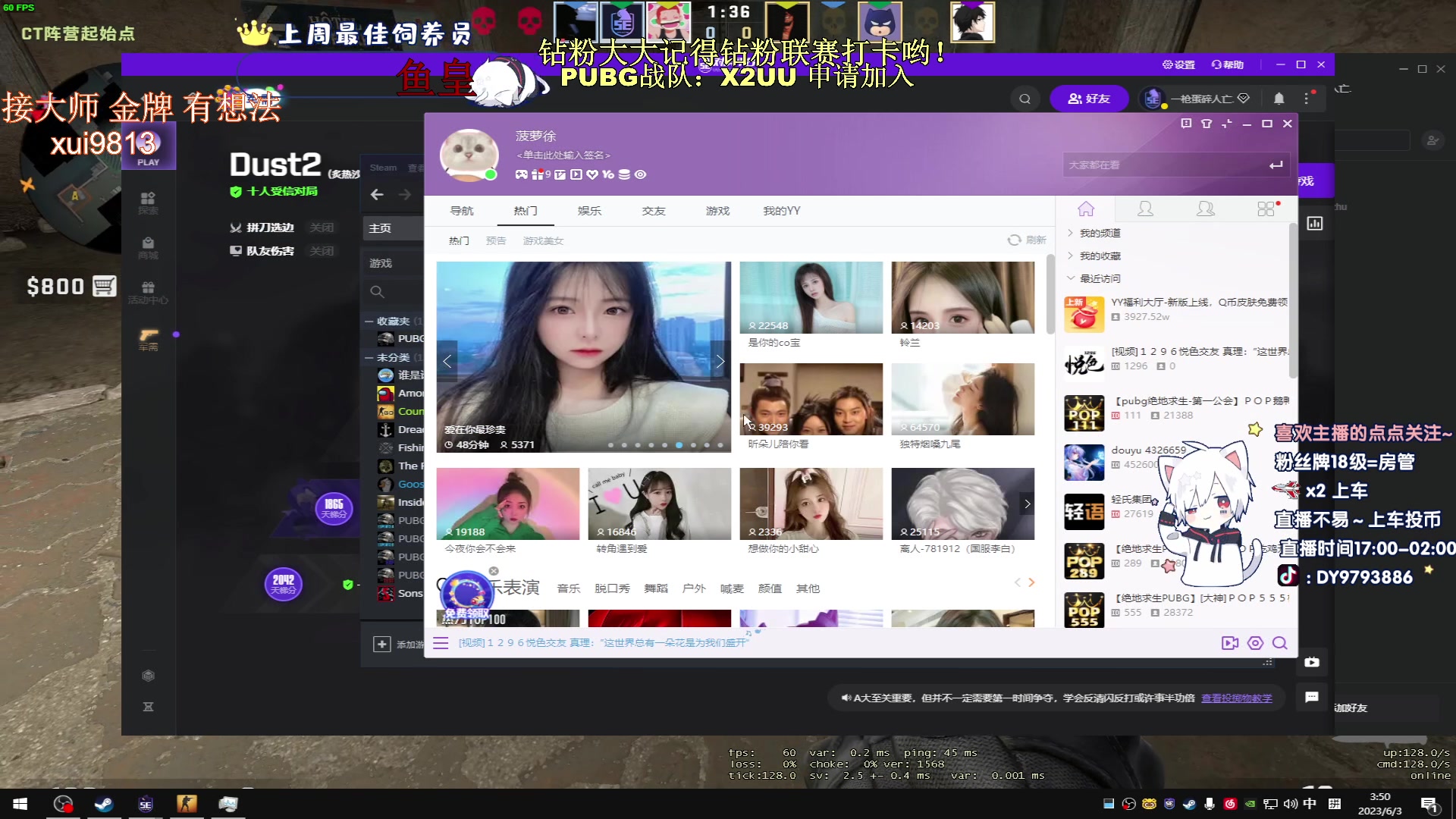The image size is (1456, 819).
Task: Toggle 队友伤害 setting (关闭)
Action: point(322,251)
